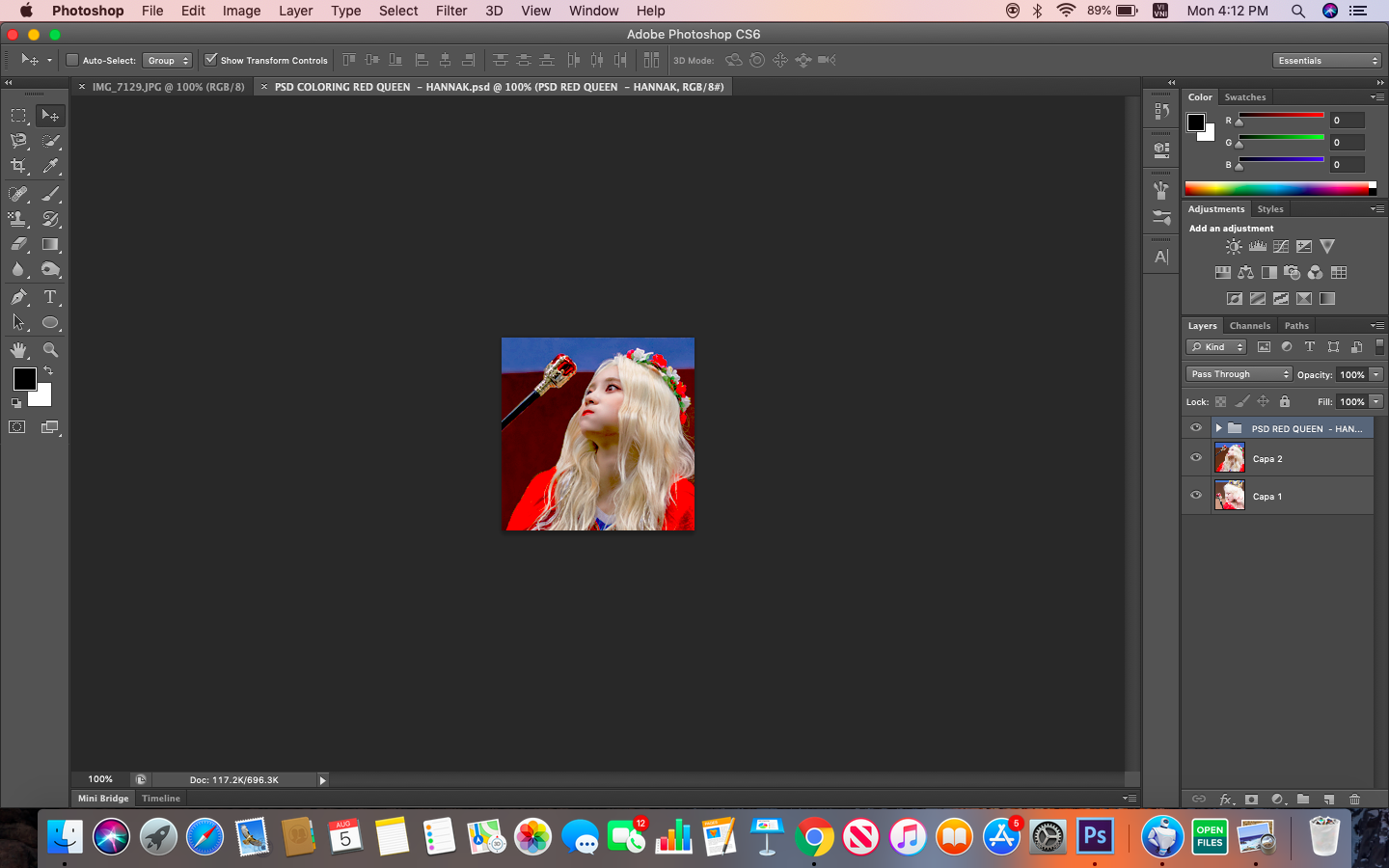Uncheck Show Transform Controls
The width and height of the screenshot is (1389, 868).
click(211, 60)
